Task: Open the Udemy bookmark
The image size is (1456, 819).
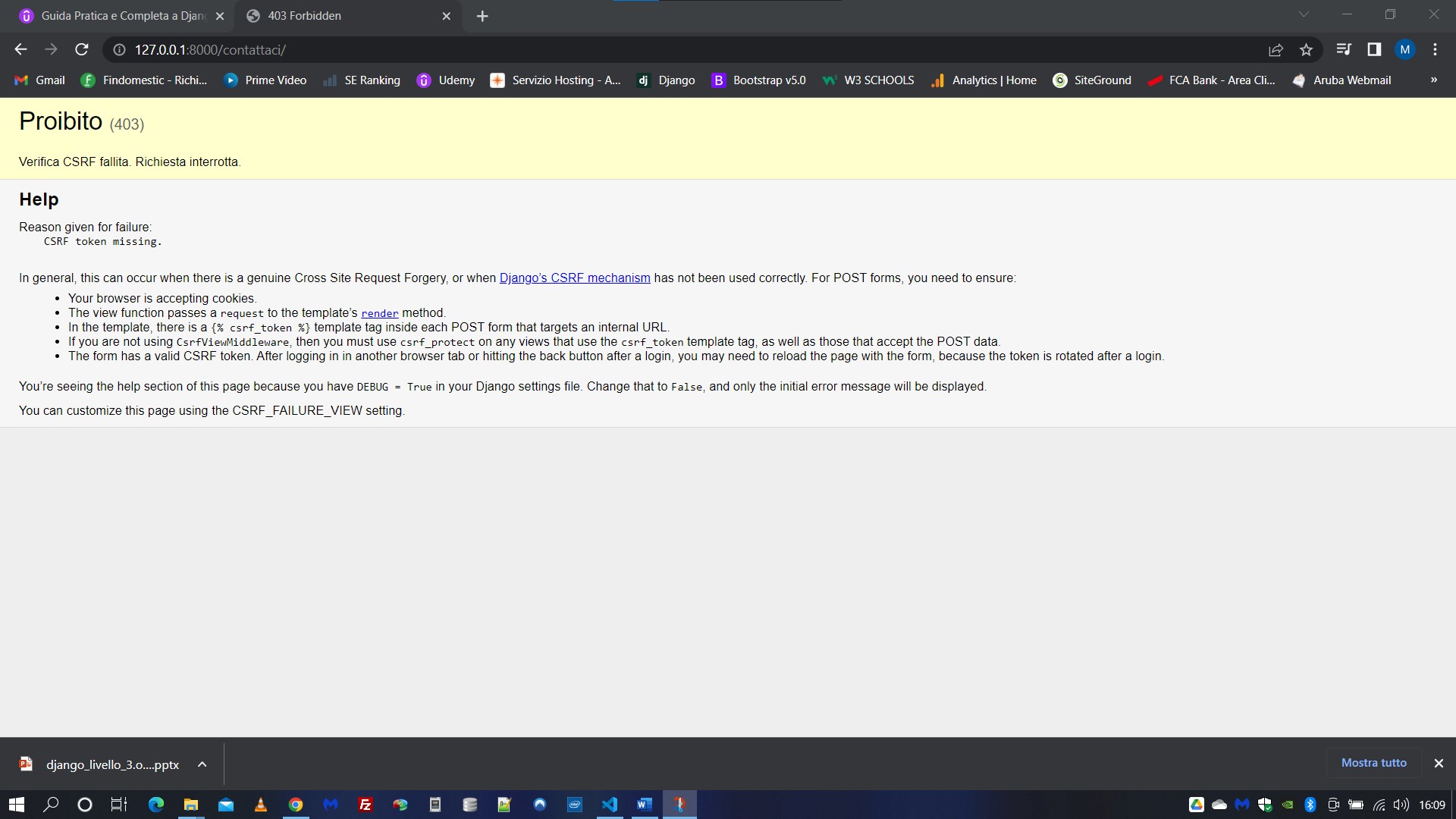Action: point(446,80)
